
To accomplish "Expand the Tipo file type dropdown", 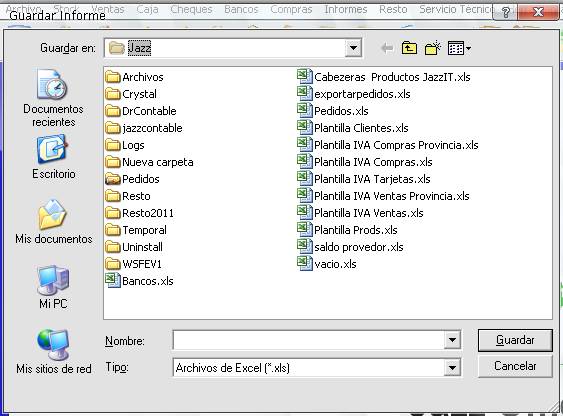I will point(452,368).
